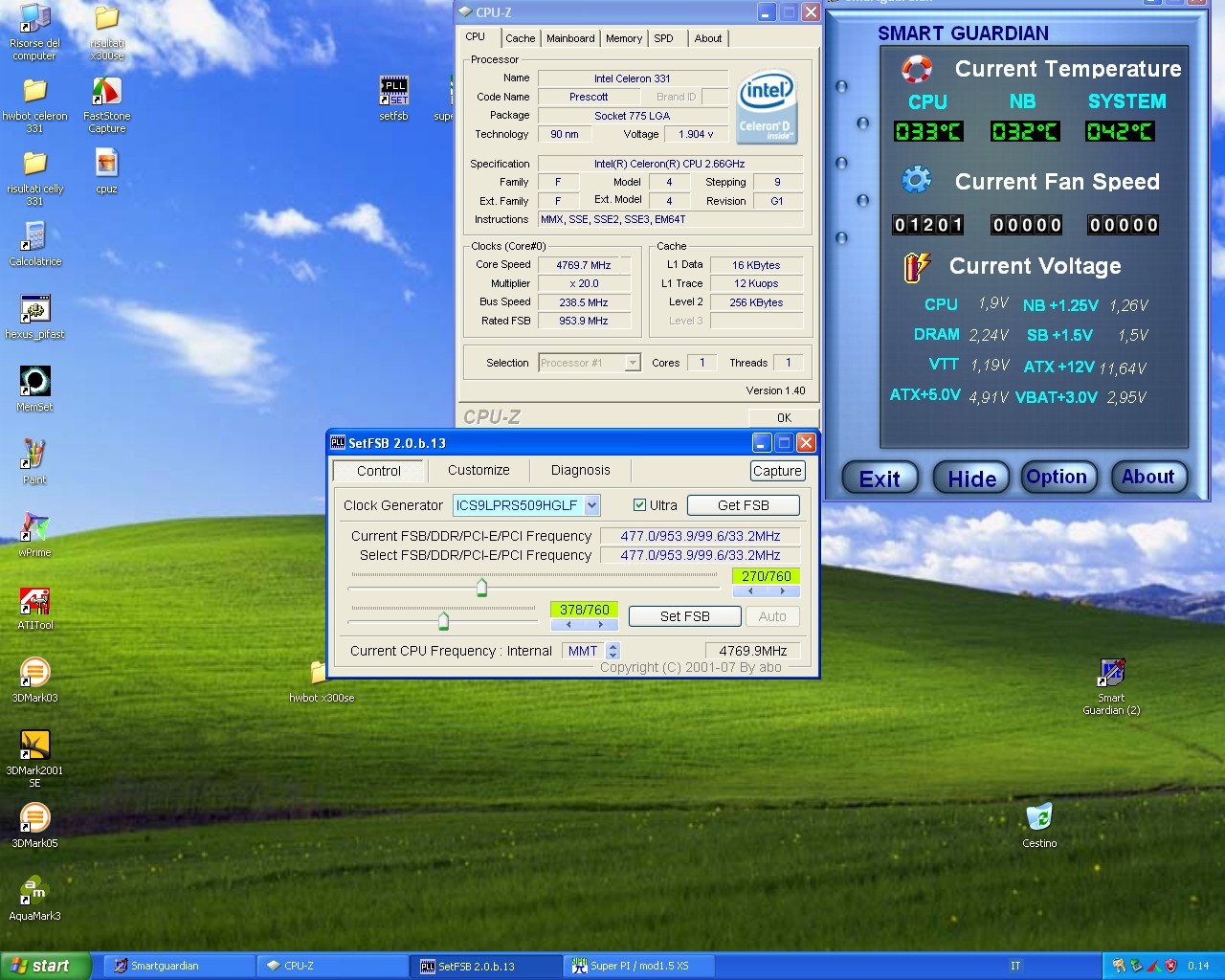Click the left arrow under 378/760 value
The image size is (1225, 980).
click(x=568, y=624)
